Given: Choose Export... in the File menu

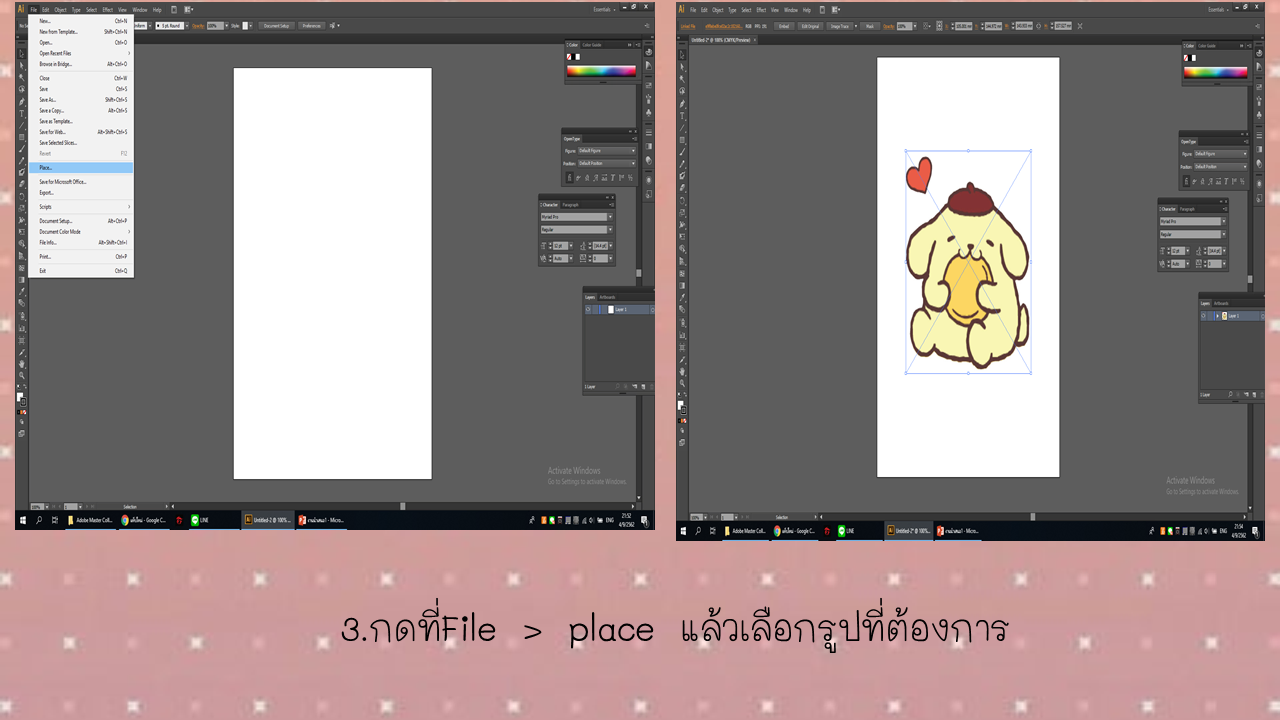Looking at the screenshot, I should coord(81,193).
